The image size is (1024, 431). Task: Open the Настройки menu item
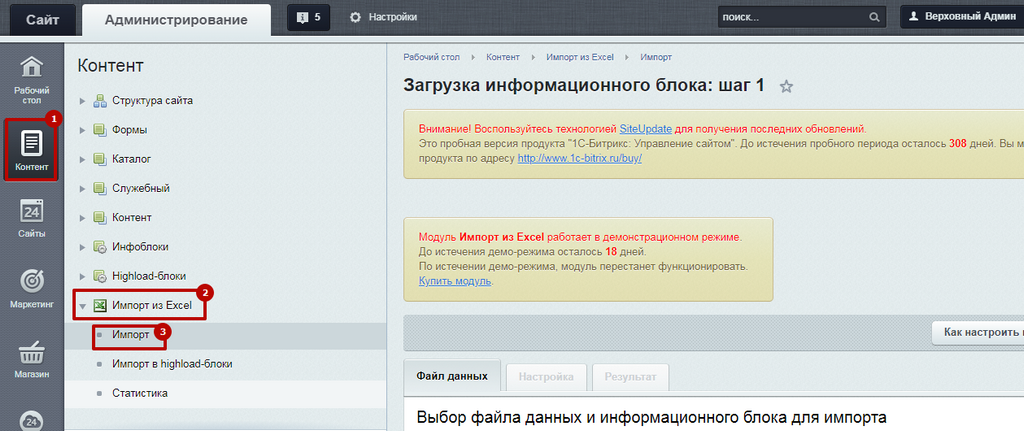point(392,18)
